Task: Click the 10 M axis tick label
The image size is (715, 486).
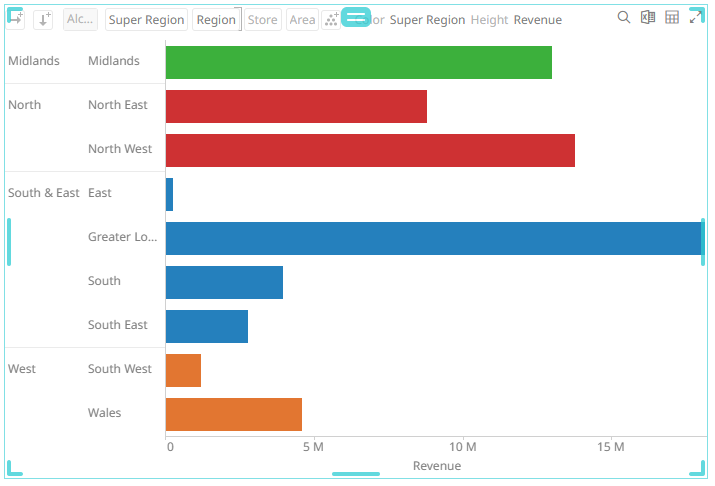Action: (462, 447)
